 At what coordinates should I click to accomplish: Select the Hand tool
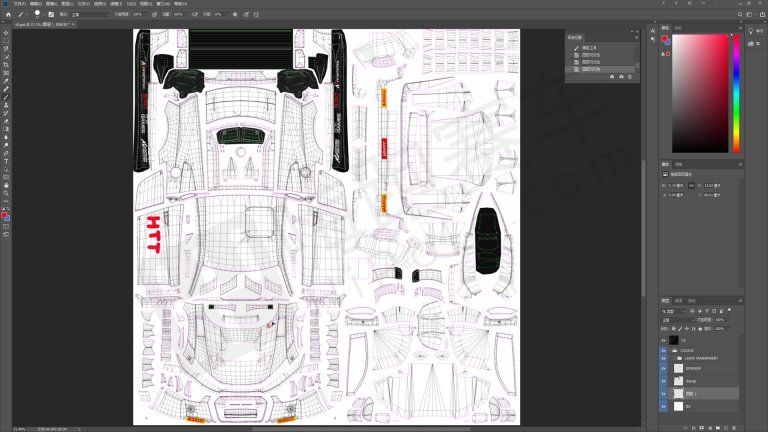click(6, 185)
